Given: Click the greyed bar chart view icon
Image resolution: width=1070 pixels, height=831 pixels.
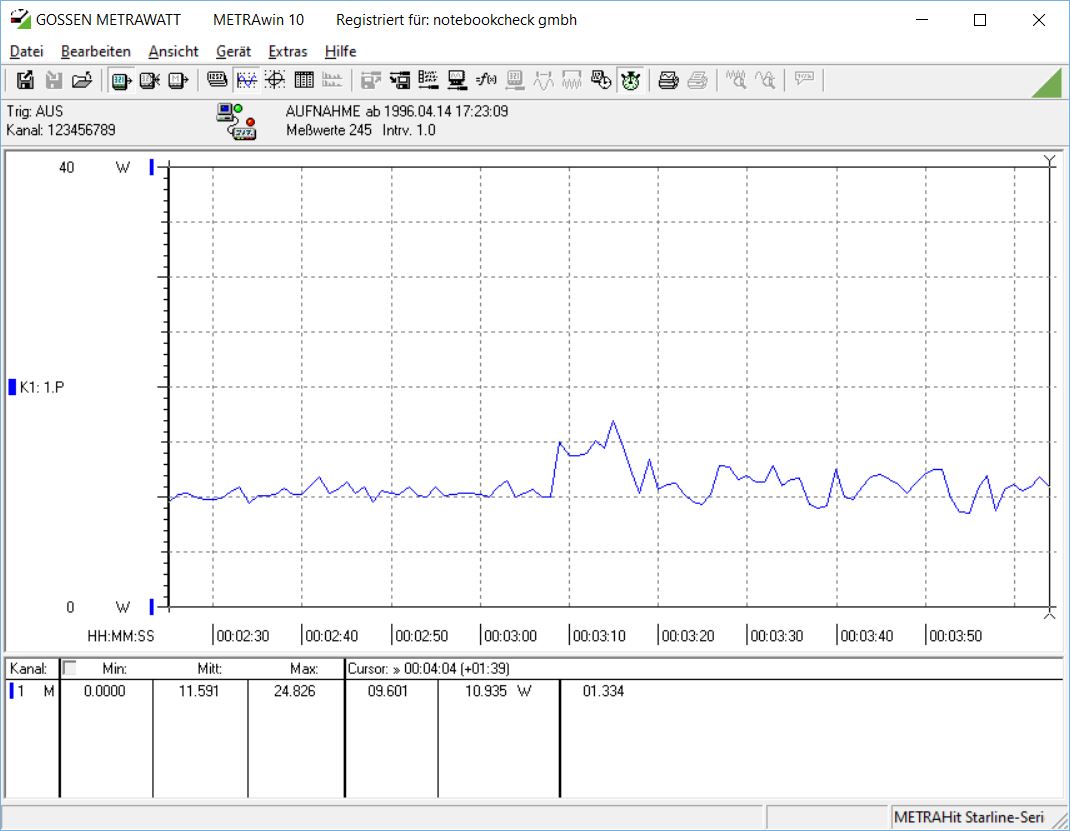Looking at the screenshot, I should pos(332,81).
